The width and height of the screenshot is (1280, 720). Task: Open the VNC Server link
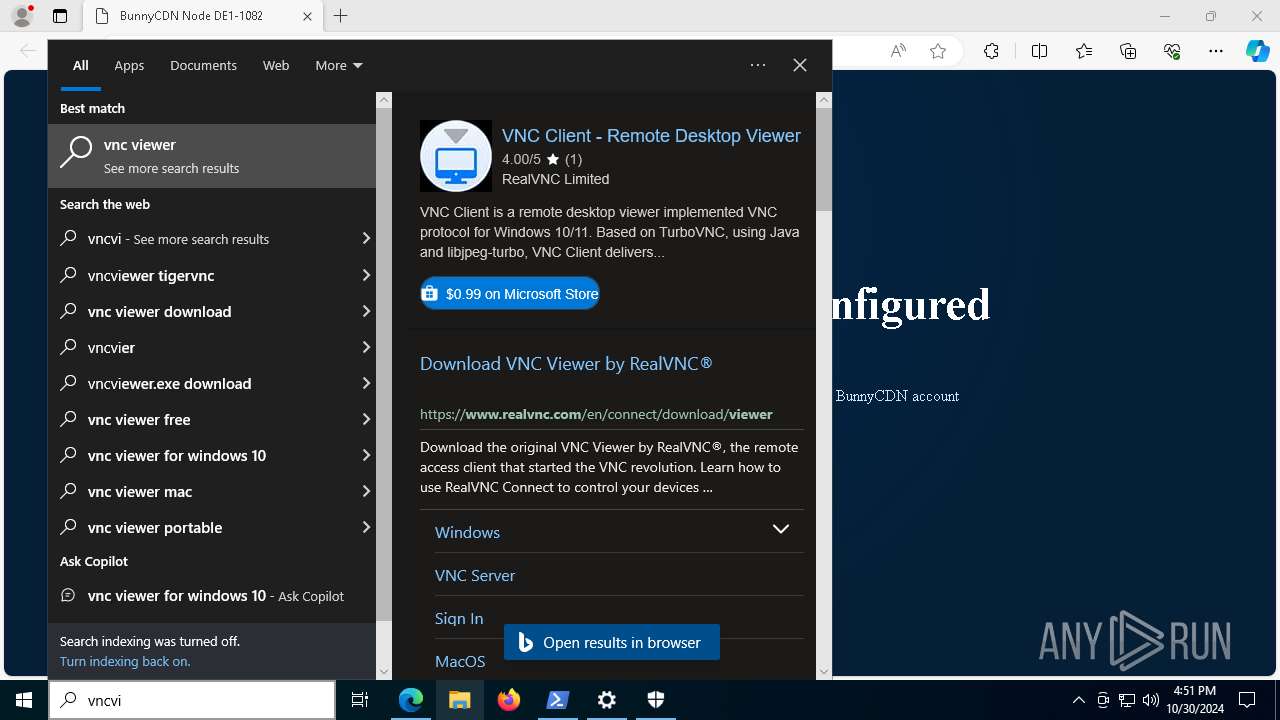475,575
